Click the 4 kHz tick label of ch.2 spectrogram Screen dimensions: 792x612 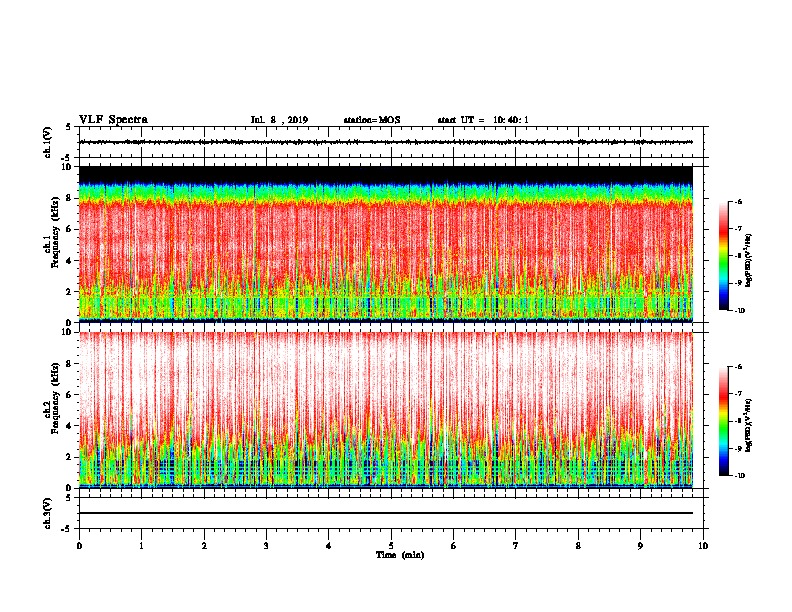[68, 426]
